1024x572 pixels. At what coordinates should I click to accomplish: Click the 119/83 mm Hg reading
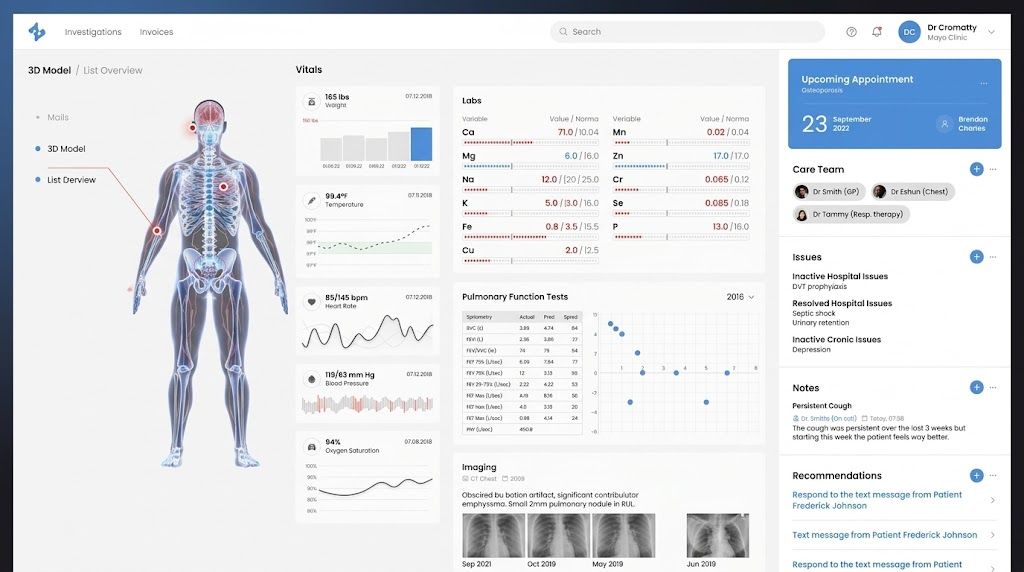pos(350,375)
